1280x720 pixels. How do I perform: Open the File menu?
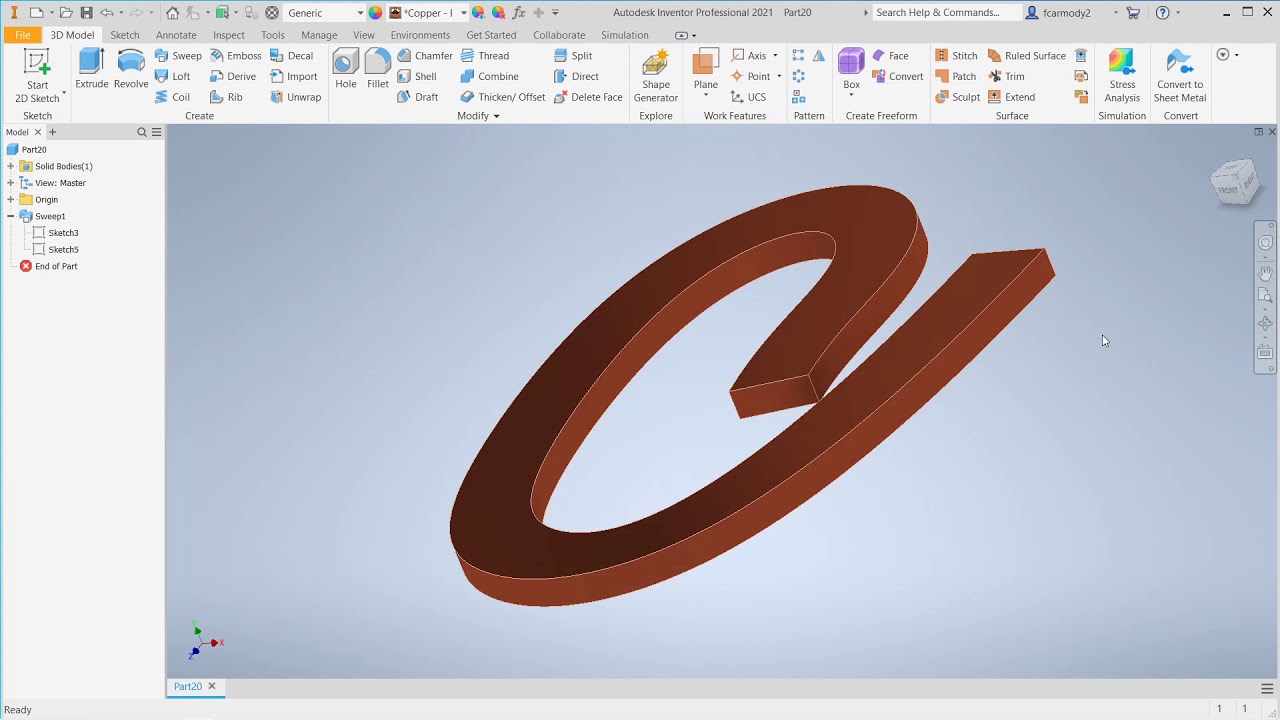pos(22,35)
